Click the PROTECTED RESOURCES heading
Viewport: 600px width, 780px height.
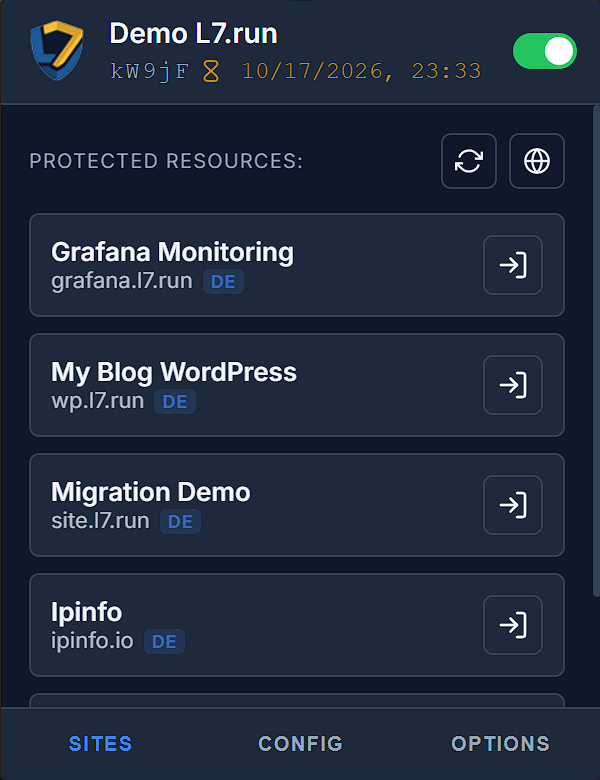tap(166, 161)
